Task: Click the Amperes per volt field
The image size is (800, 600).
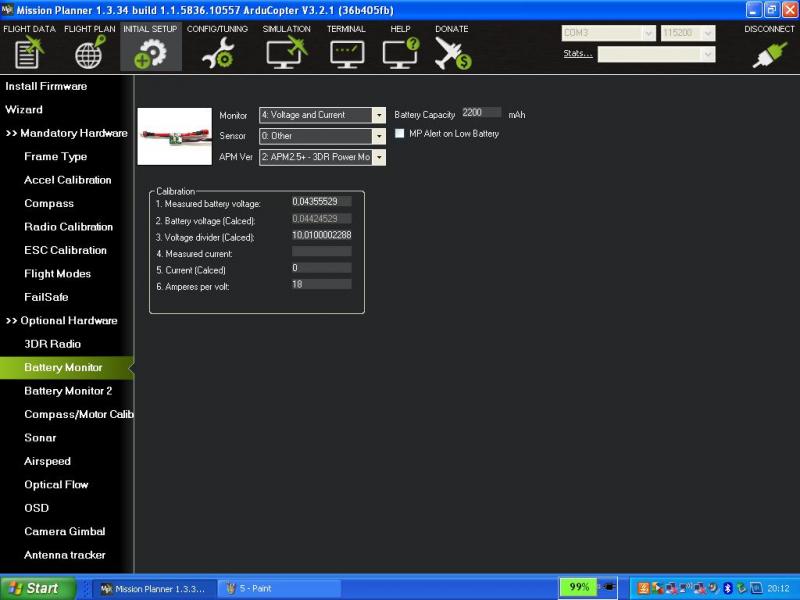Action: pyautogui.click(x=321, y=285)
